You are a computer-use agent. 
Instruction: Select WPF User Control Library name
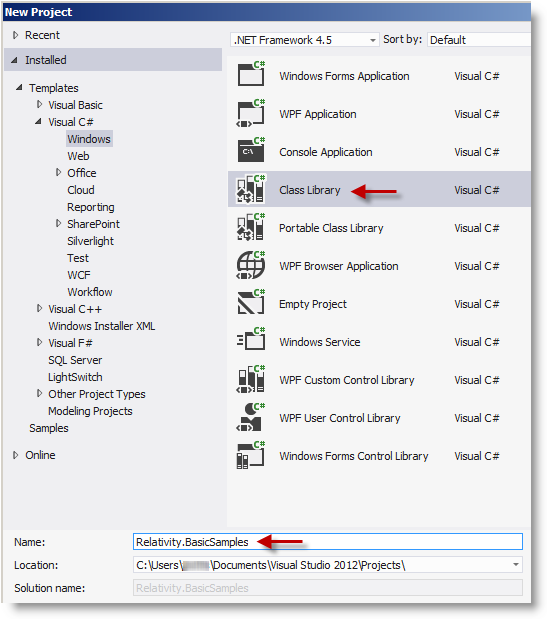click(x=340, y=418)
